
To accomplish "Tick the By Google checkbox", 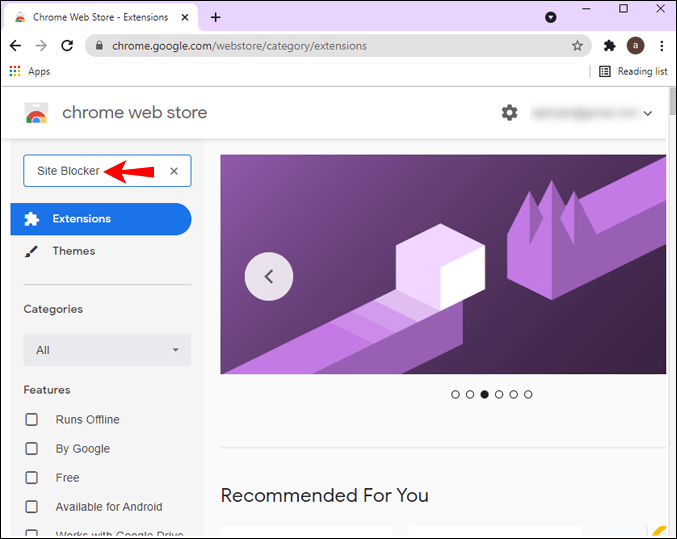I will point(32,448).
